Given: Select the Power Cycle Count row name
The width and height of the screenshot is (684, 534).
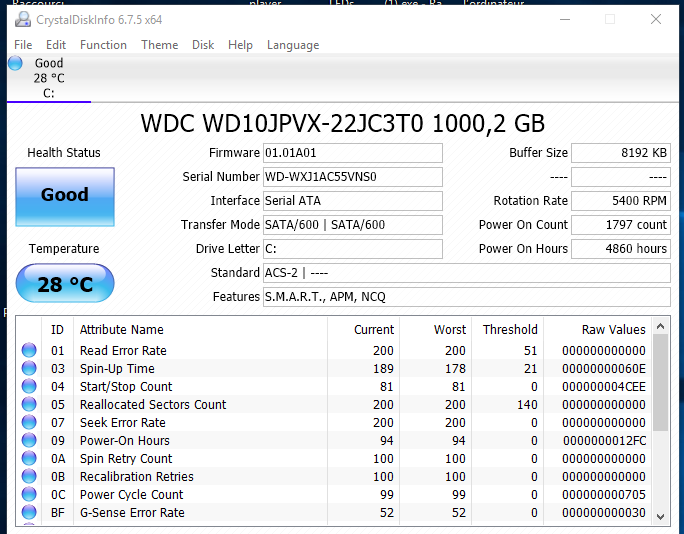Looking at the screenshot, I should [x=131, y=494].
